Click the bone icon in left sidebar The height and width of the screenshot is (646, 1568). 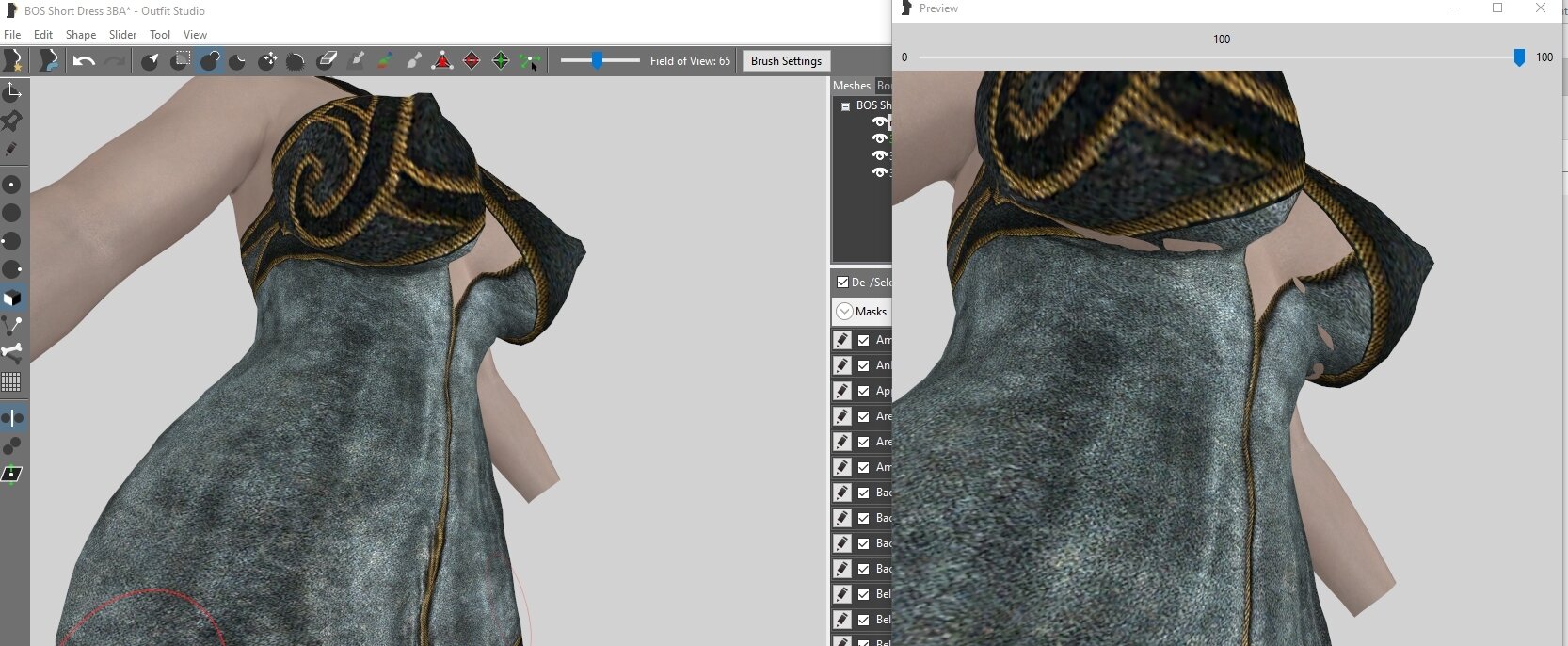click(12, 353)
